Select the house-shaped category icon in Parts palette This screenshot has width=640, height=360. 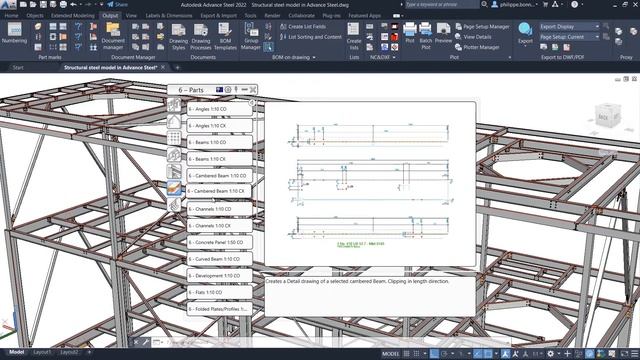(x=174, y=121)
